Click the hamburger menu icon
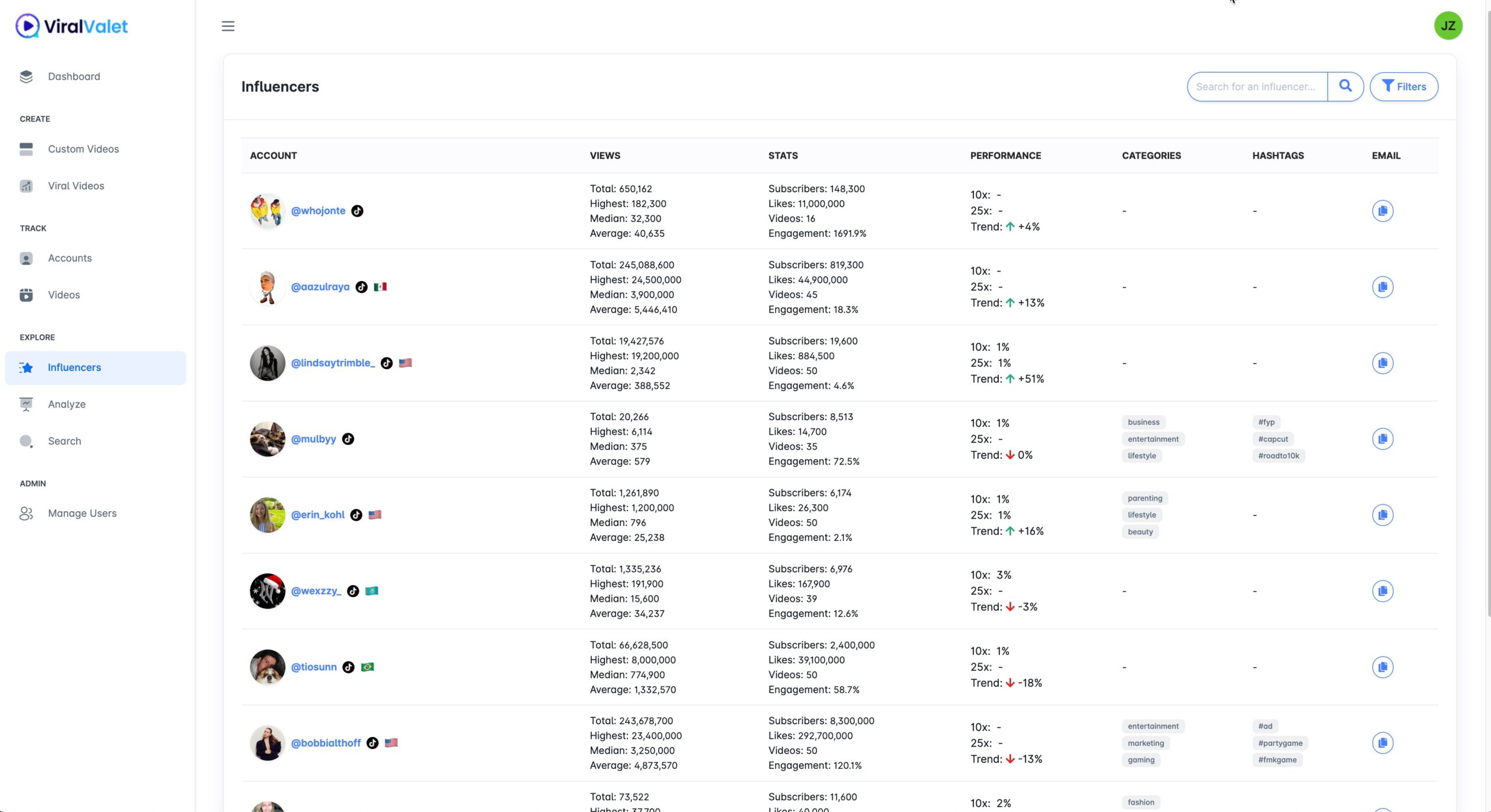Viewport: 1491px width, 812px height. pos(228,26)
